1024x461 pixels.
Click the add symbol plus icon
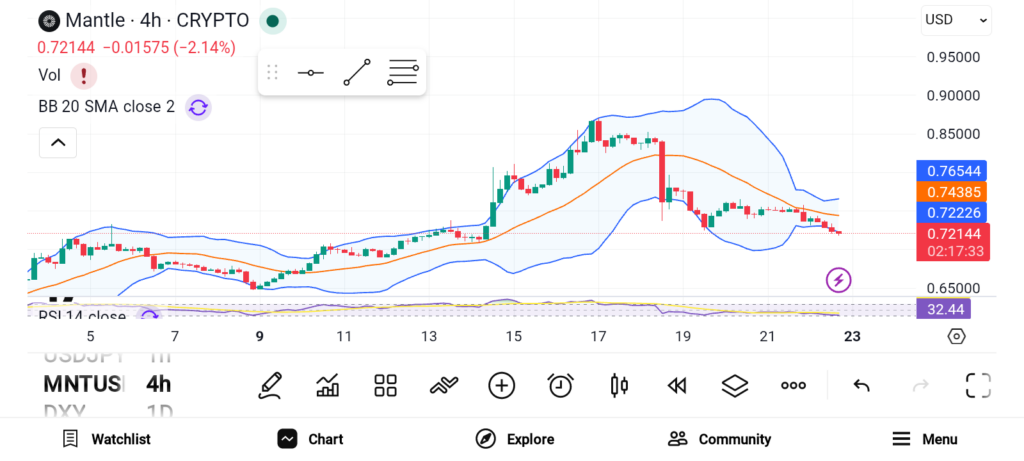pos(501,385)
